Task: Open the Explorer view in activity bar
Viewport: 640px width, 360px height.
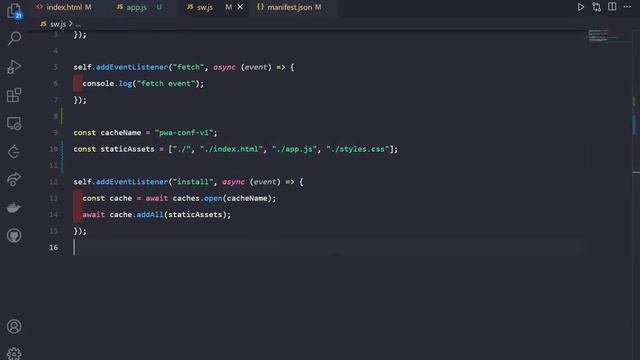Action: [x=14, y=11]
